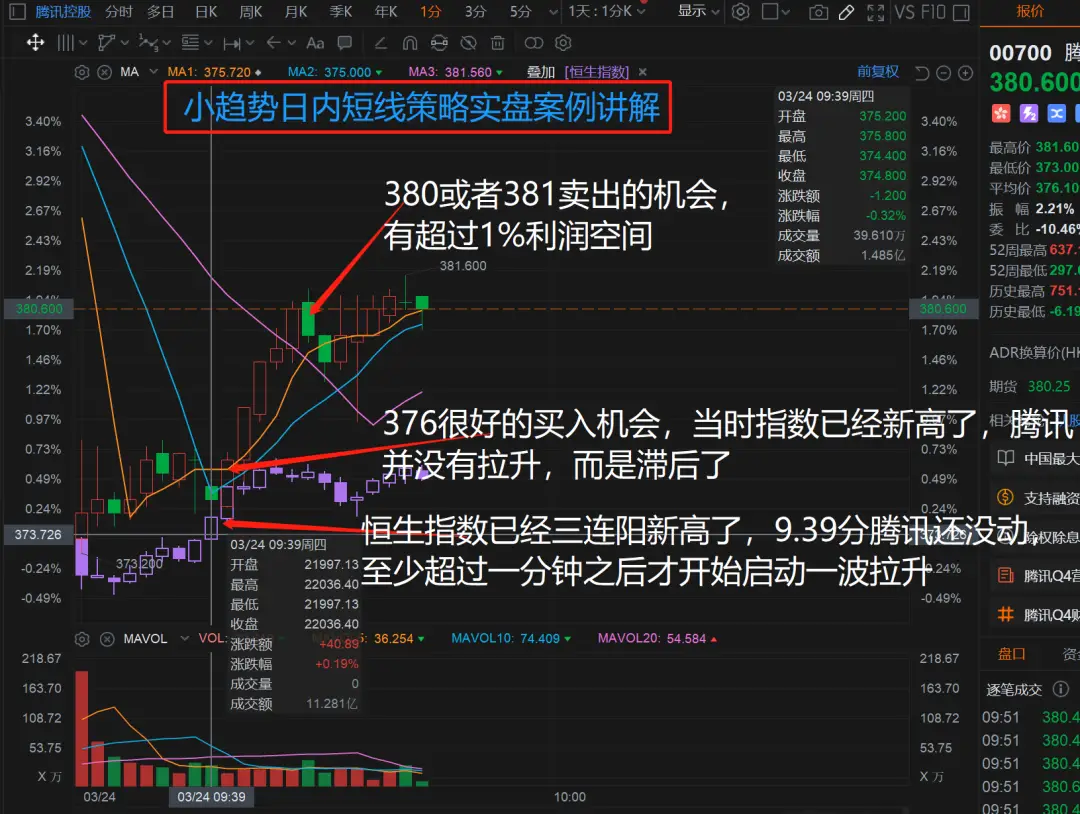Screen dimensions: 1080x814
Task: Undo the chart change with the arrow icon
Action: [922, 72]
